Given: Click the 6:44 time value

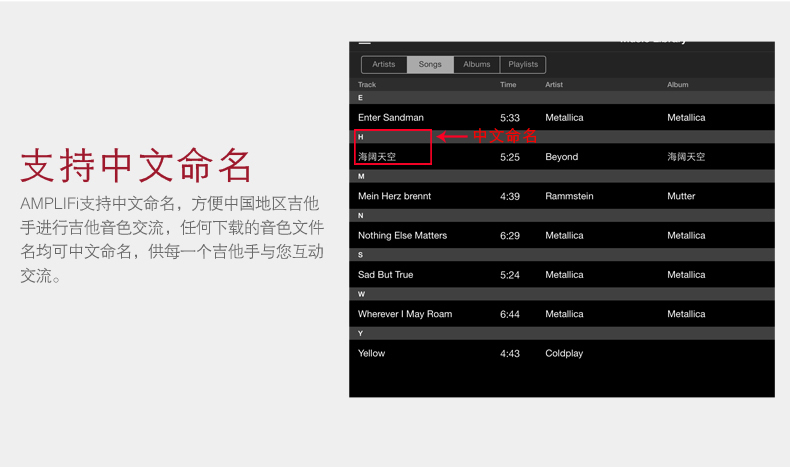Looking at the screenshot, I should pos(510,314).
